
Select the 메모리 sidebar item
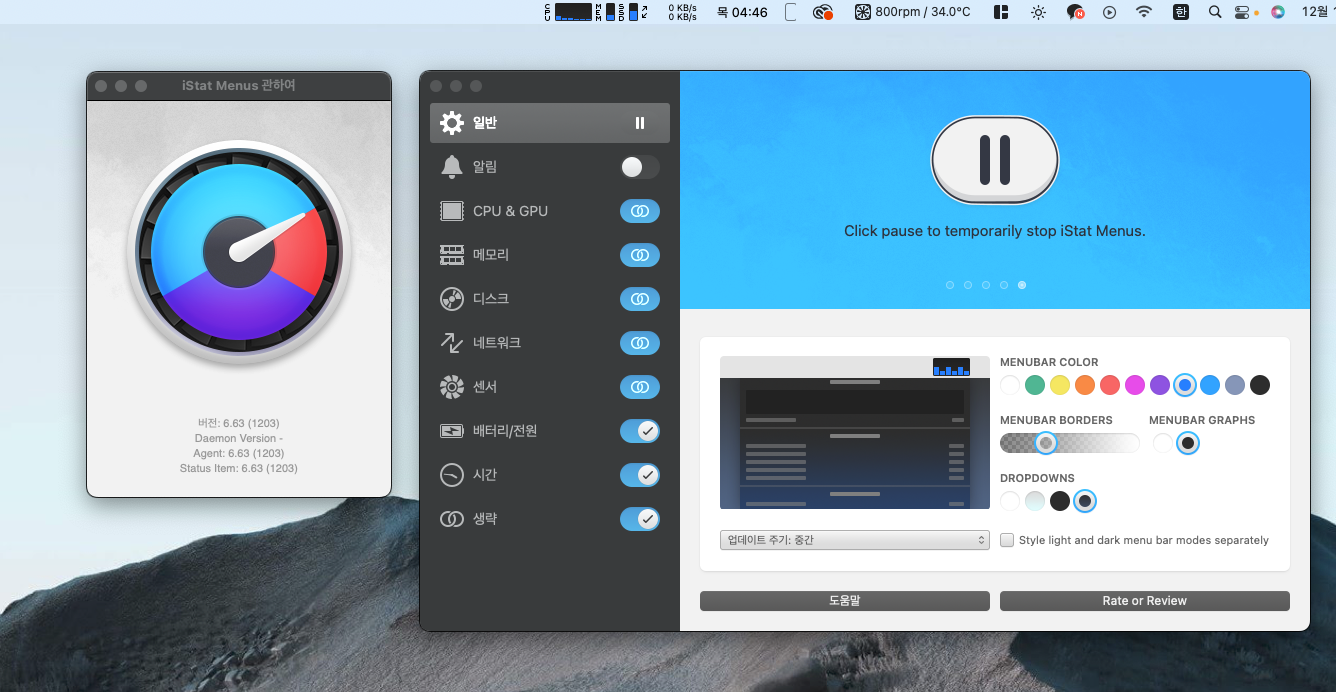coord(550,255)
